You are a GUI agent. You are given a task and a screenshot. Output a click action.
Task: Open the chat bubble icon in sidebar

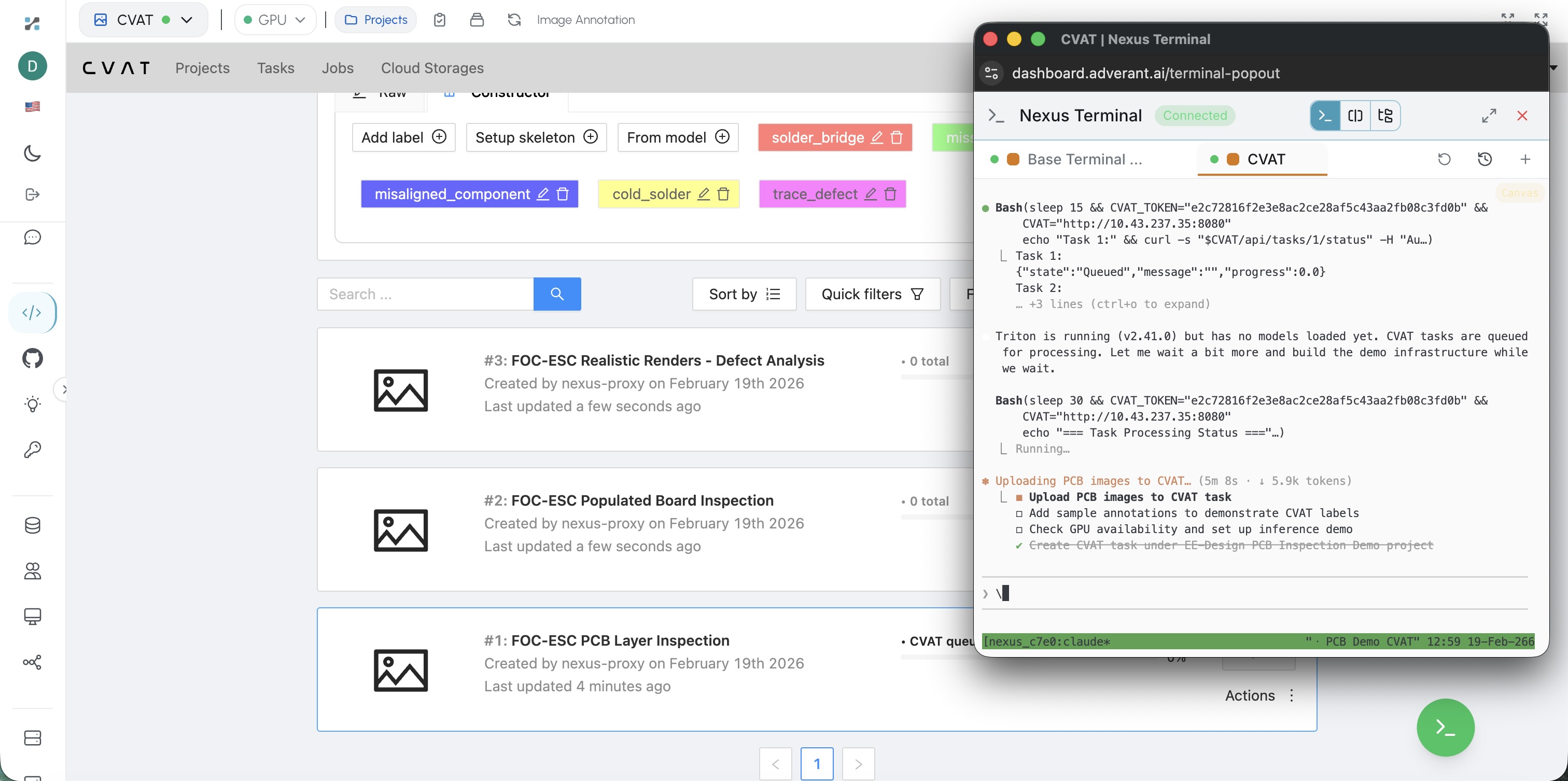[32, 237]
